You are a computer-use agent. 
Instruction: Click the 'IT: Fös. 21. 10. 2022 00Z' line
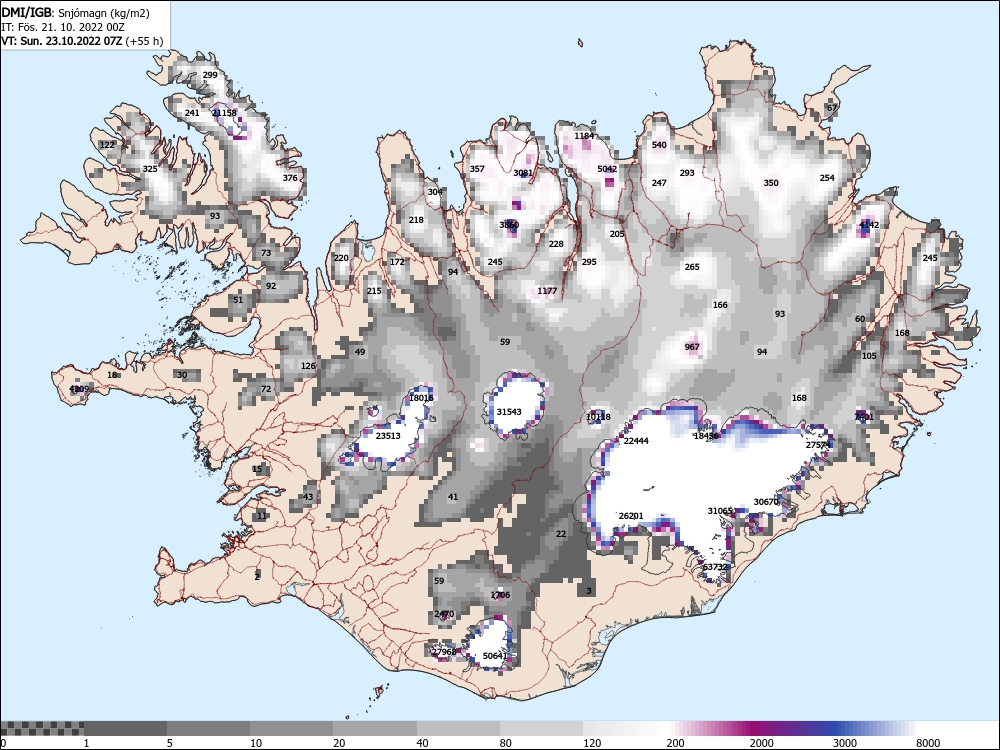point(63,27)
